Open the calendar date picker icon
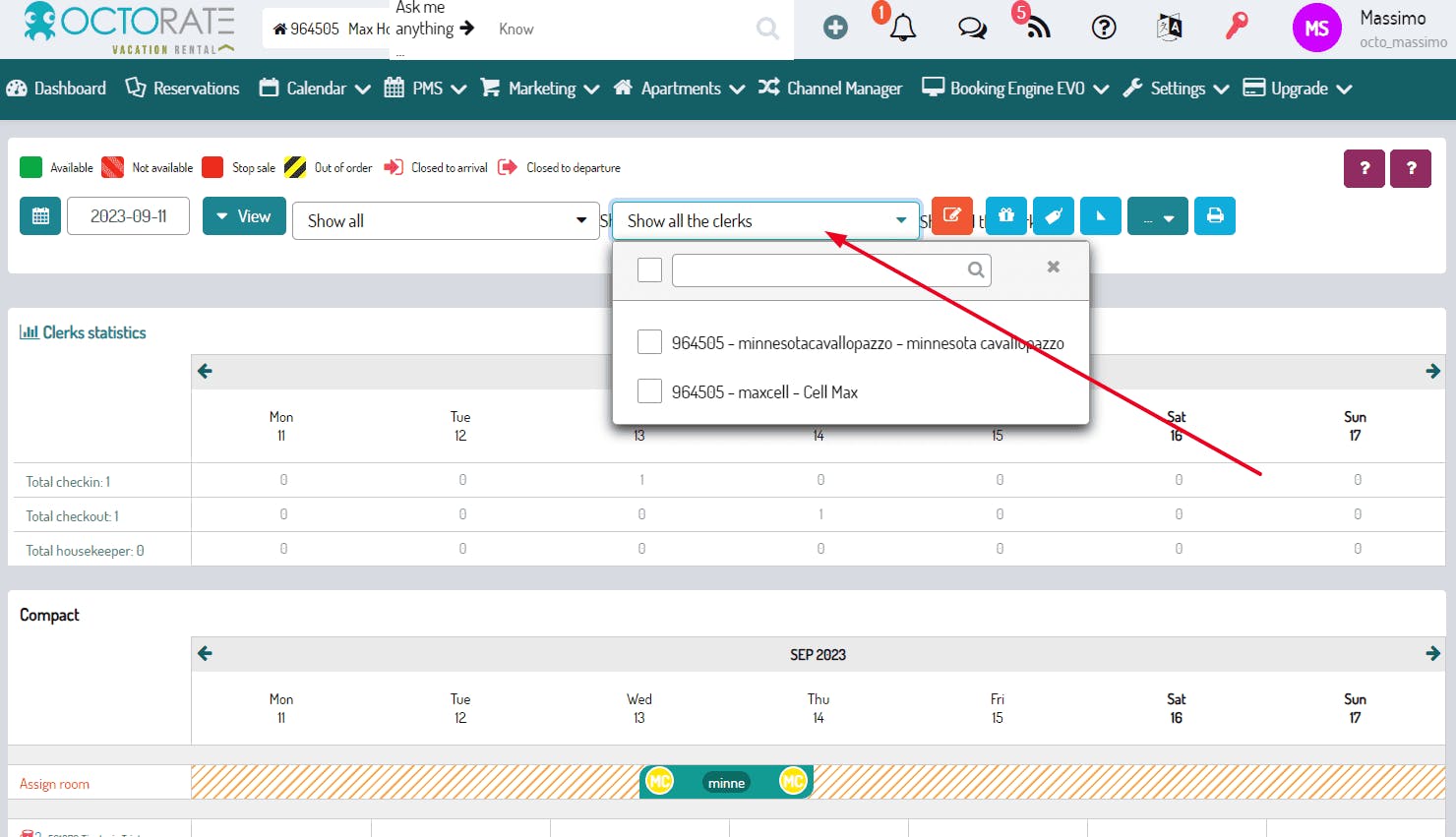 pos(40,216)
